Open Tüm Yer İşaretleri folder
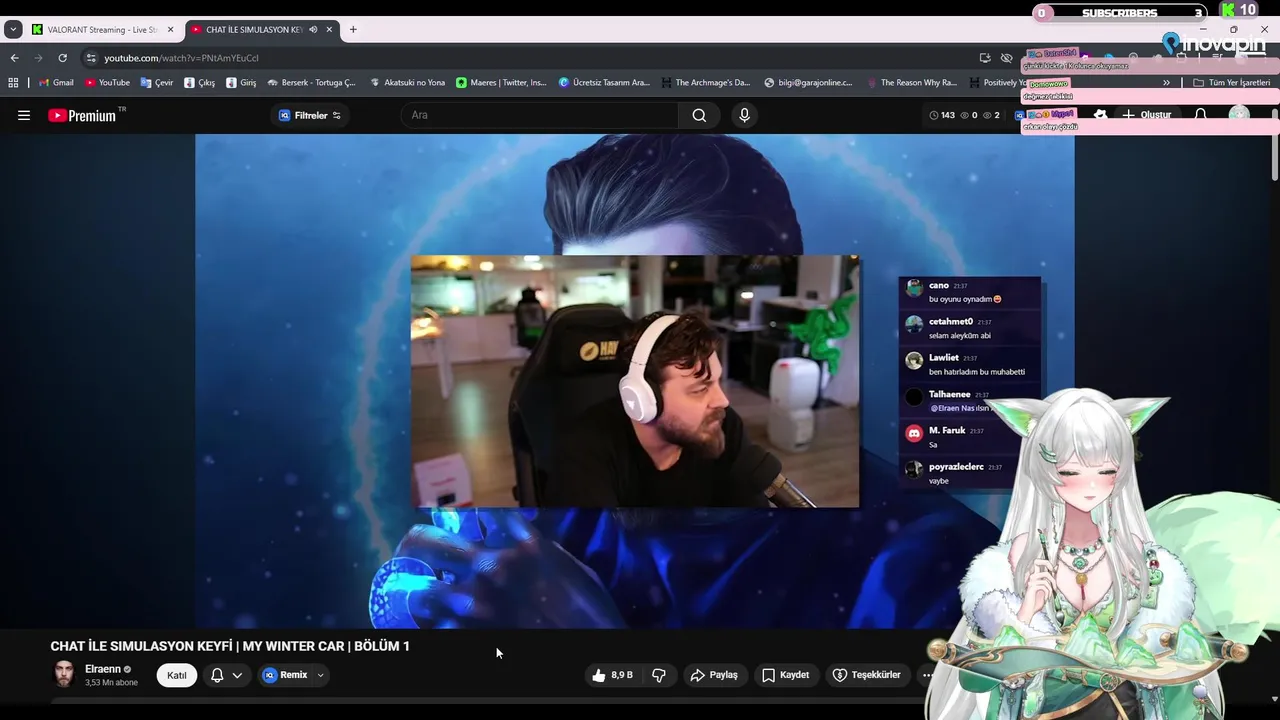The width and height of the screenshot is (1280, 720). click(1231, 83)
